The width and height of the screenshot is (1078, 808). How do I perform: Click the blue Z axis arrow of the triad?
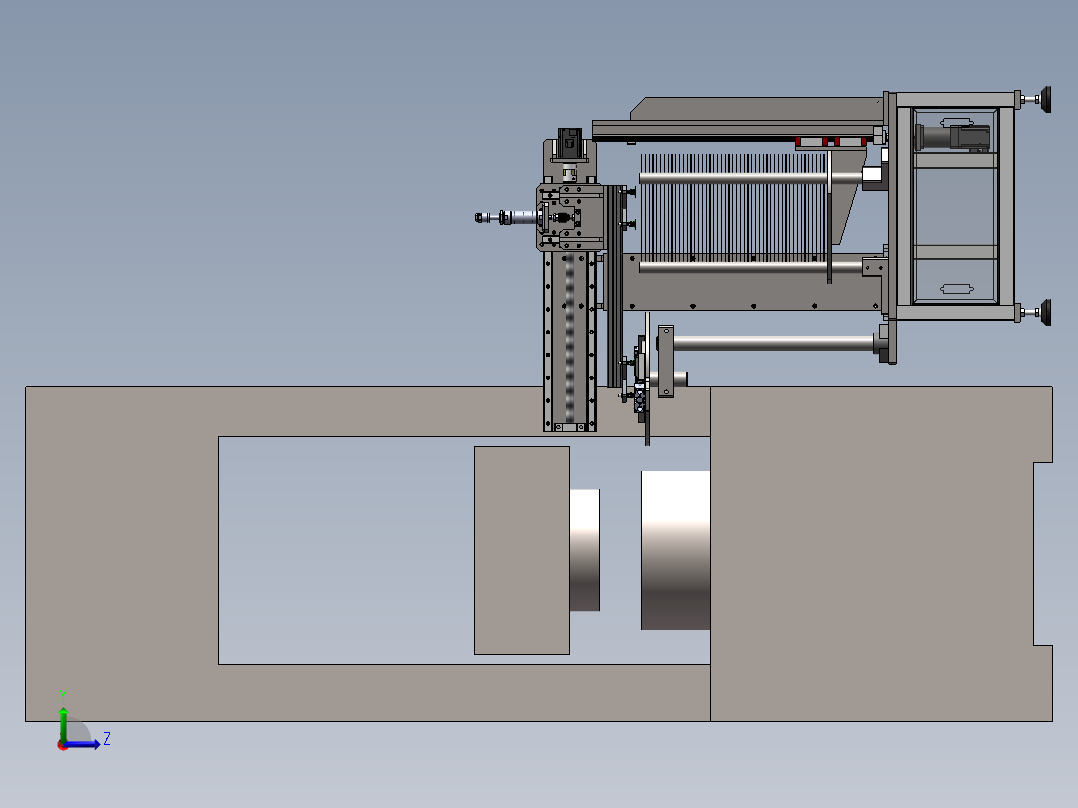(84, 744)
